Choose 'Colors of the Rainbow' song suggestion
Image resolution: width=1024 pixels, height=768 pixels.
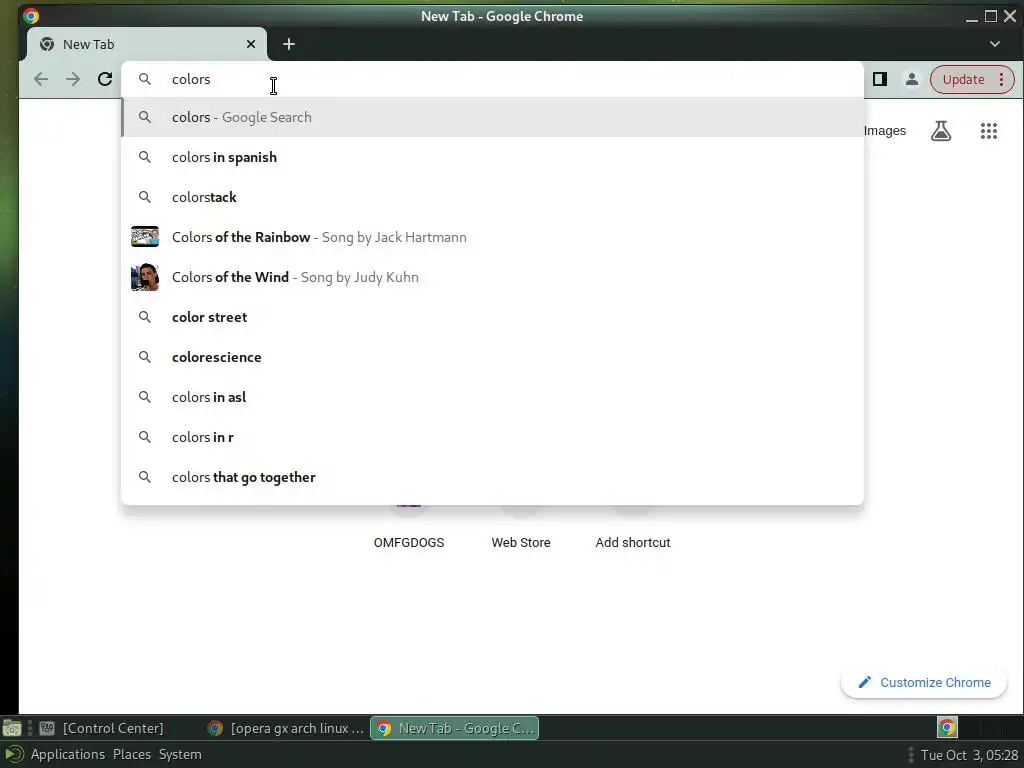(492, 236)
